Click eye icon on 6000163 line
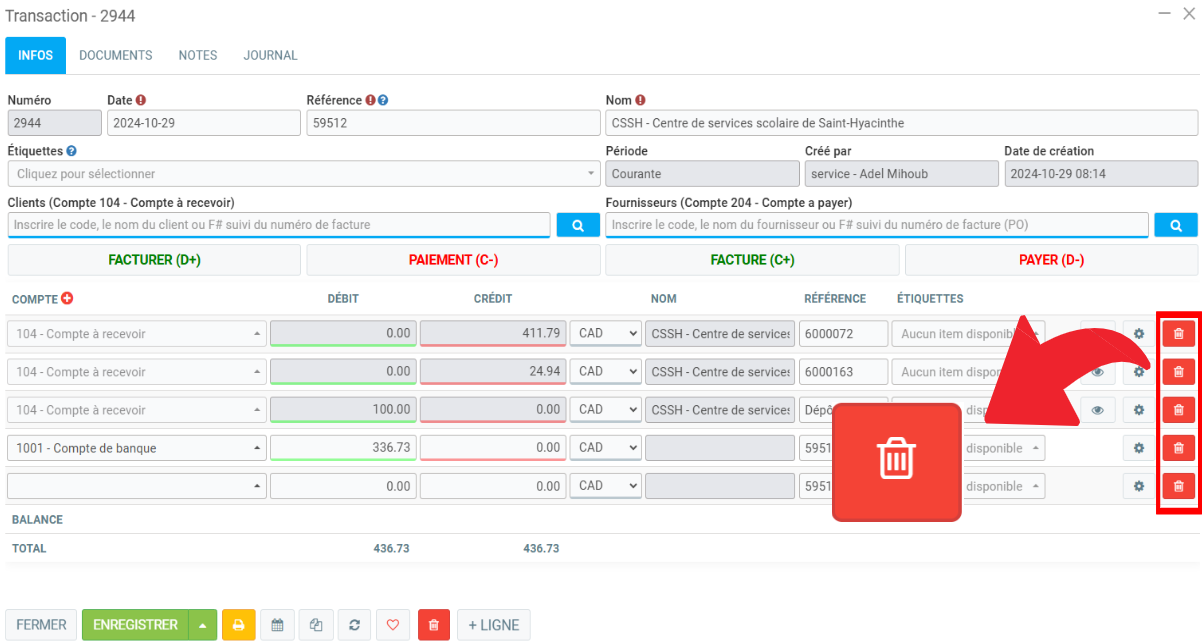This screenshot has width=1204, height=642. click(x=1097, y=372)
